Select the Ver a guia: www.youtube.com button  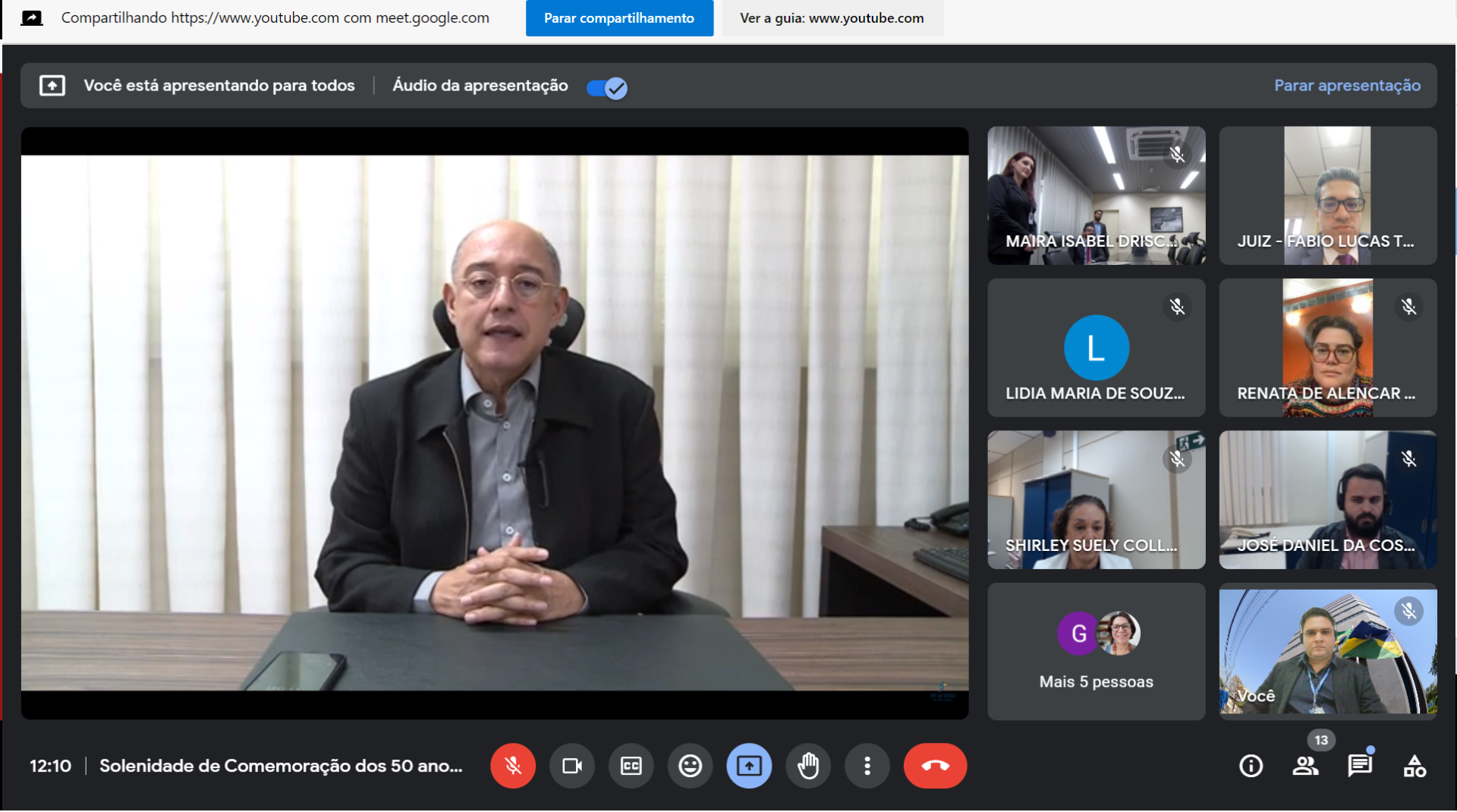[x=832, y=18]
